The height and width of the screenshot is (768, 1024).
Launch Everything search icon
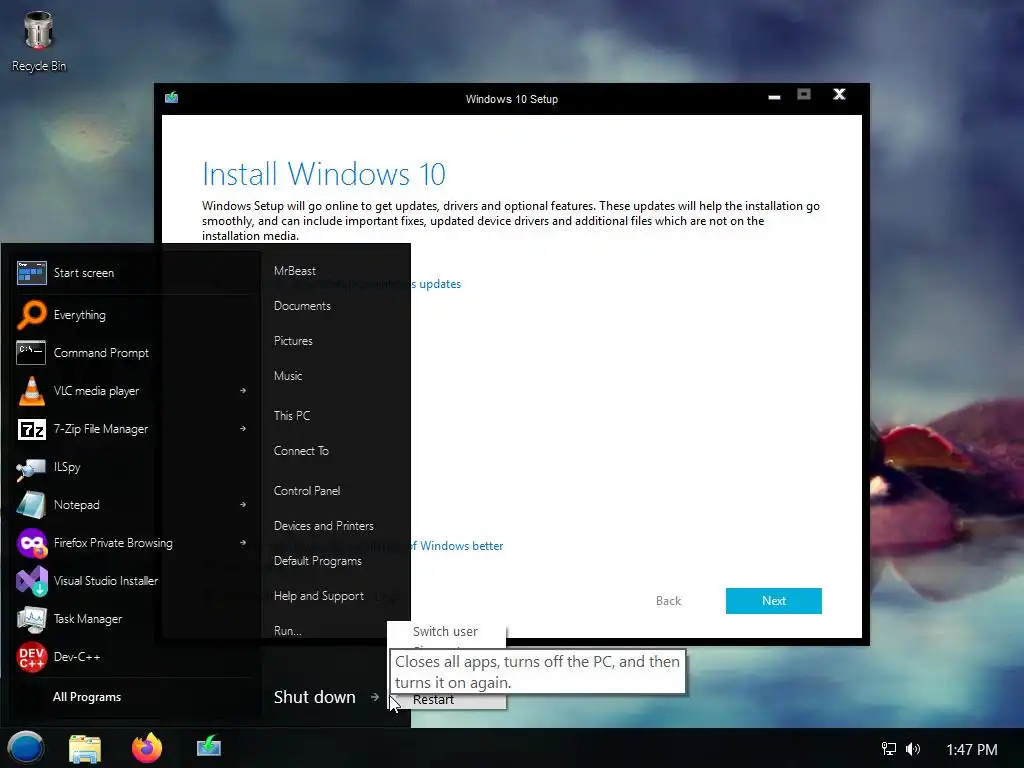tap(31, 315)
